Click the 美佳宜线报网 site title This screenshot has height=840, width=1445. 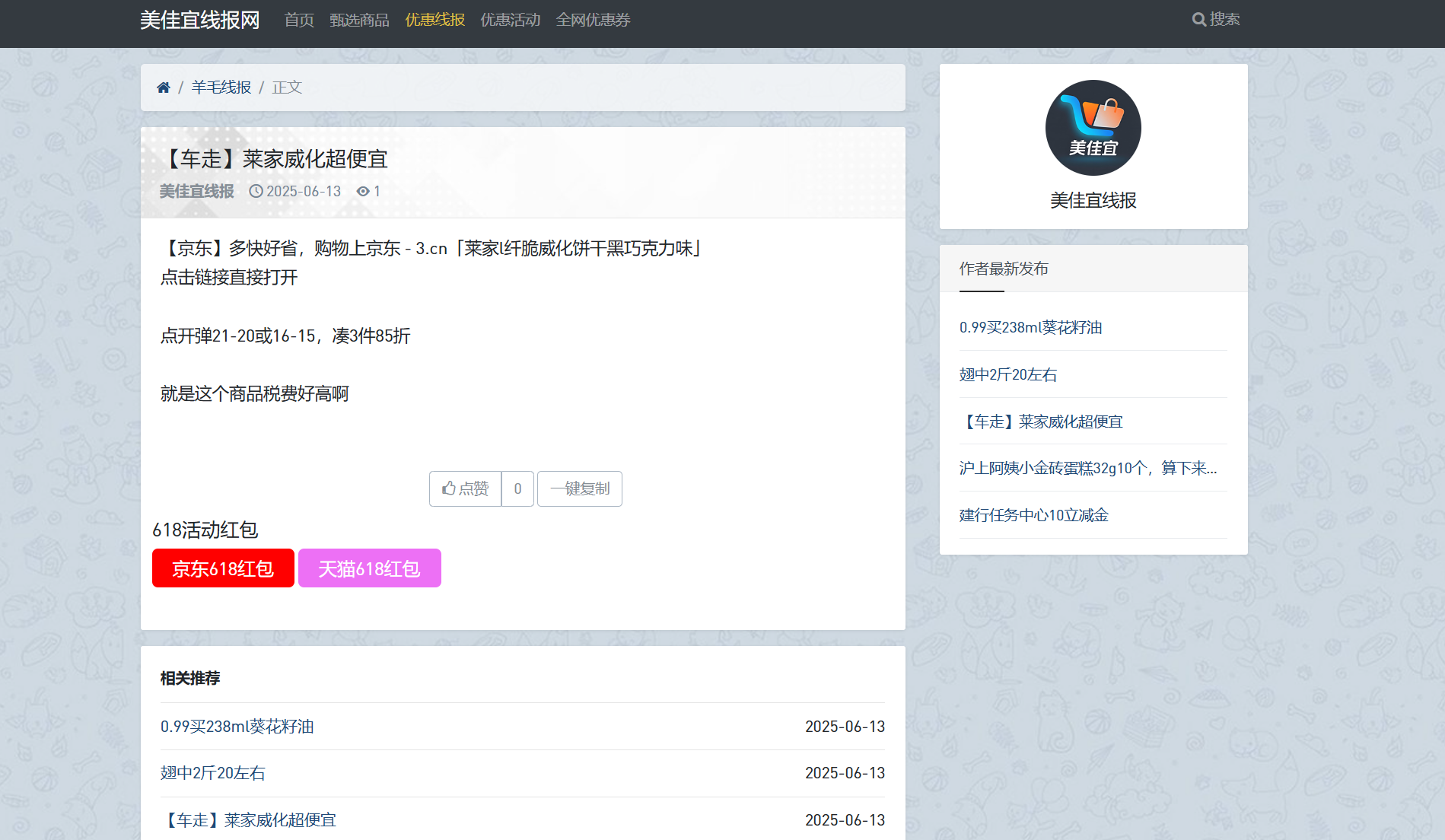tap(199, 20)
